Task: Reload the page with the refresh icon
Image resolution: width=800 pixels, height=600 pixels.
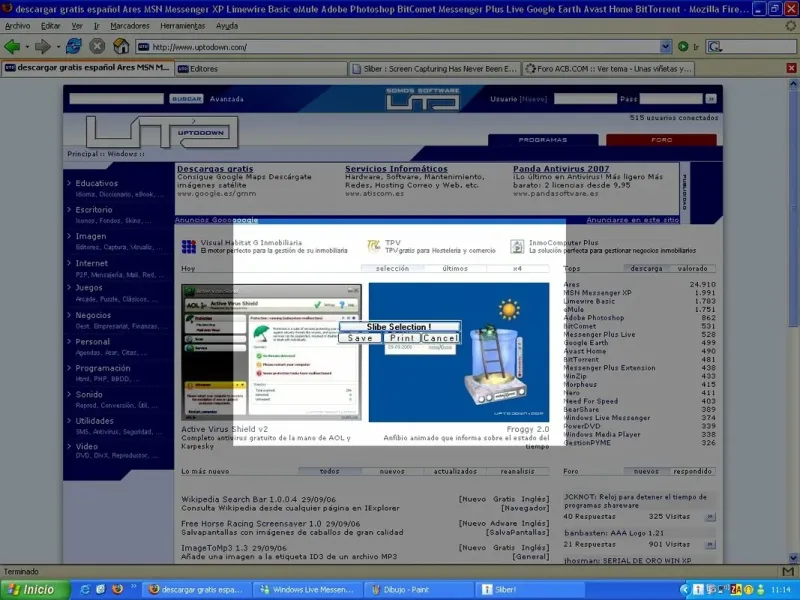Action: click(73, 46)
